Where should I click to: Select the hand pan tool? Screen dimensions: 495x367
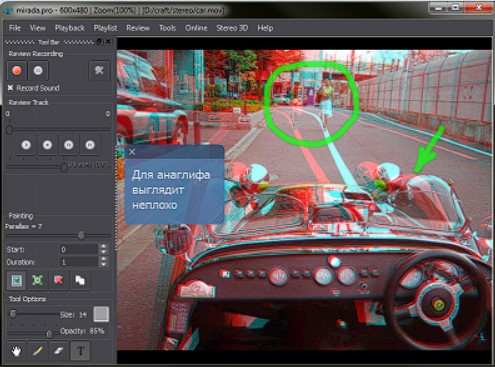16,351
